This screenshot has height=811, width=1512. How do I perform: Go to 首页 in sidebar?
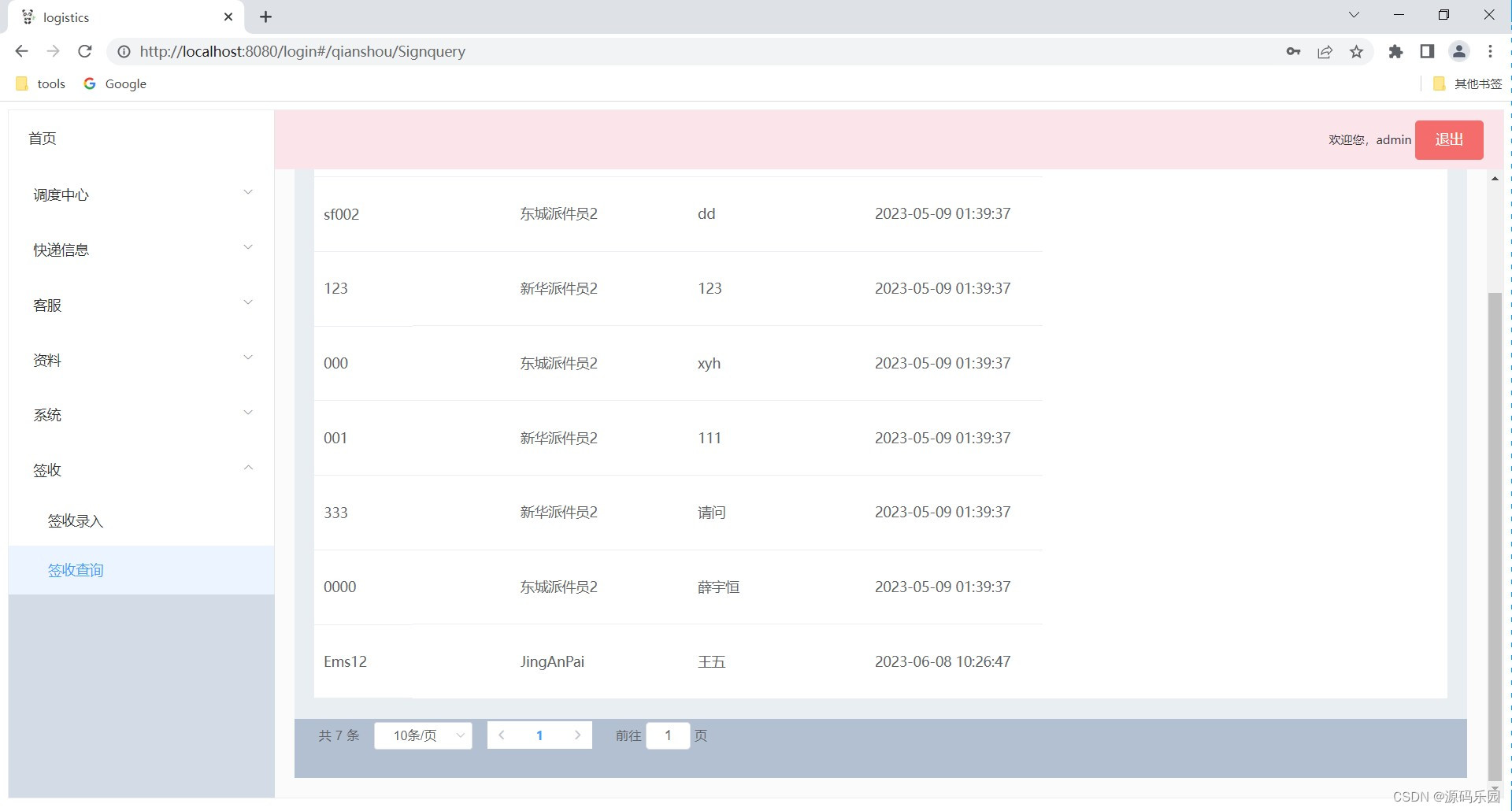coord(43,139)
